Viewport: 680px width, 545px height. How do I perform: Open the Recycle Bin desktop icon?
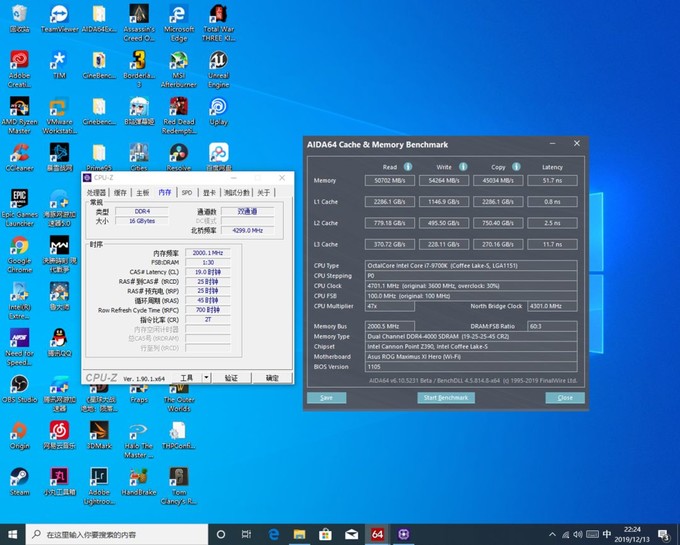pos(20,19)
